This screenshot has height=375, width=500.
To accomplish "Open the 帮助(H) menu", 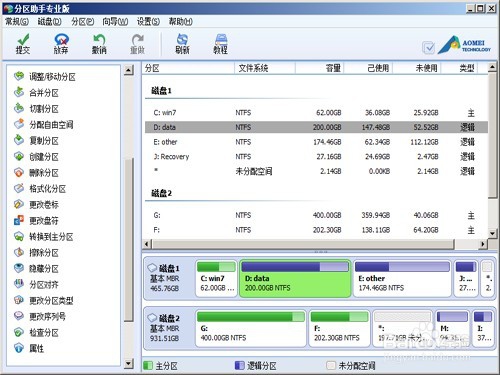I will (x=181, y=22).
